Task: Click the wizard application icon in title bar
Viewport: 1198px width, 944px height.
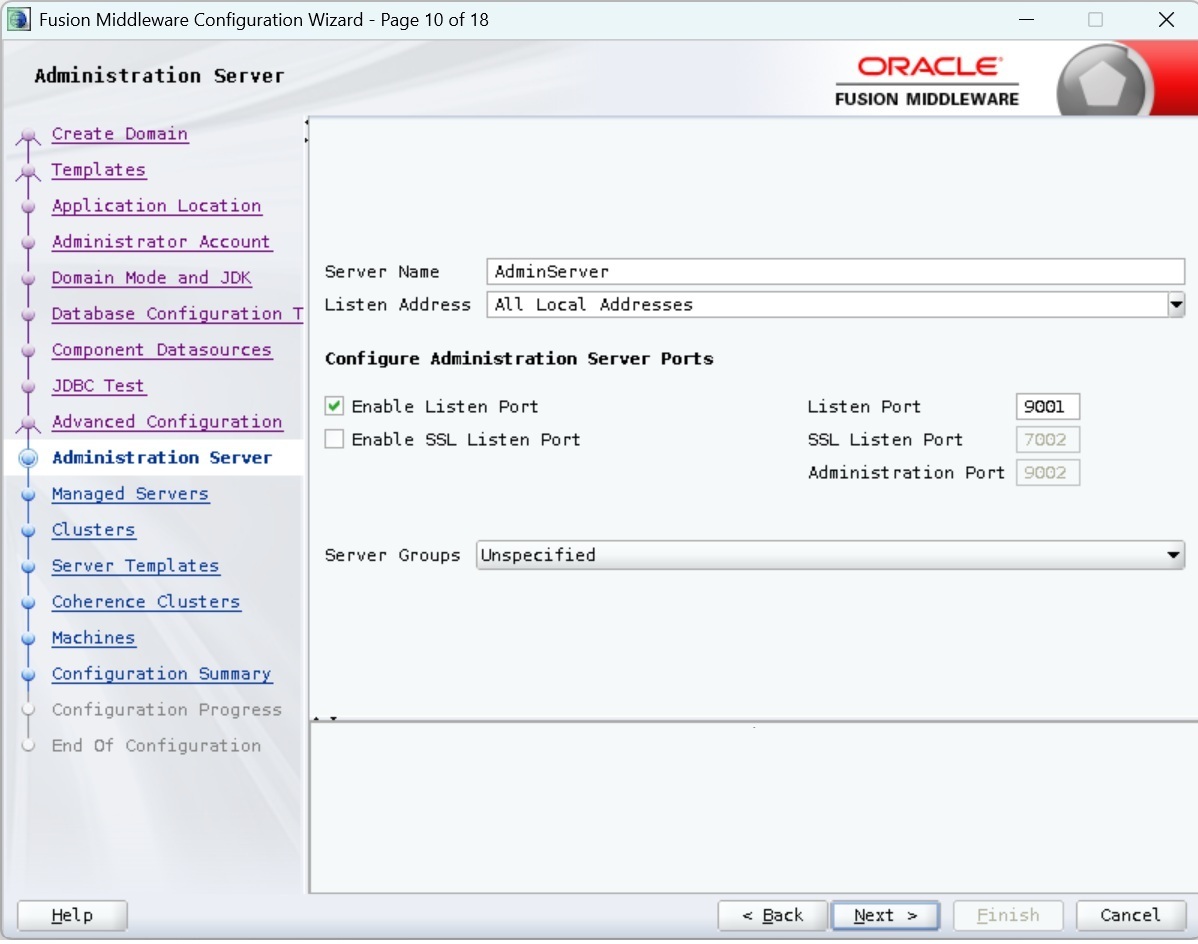Action: coord(18,19)
